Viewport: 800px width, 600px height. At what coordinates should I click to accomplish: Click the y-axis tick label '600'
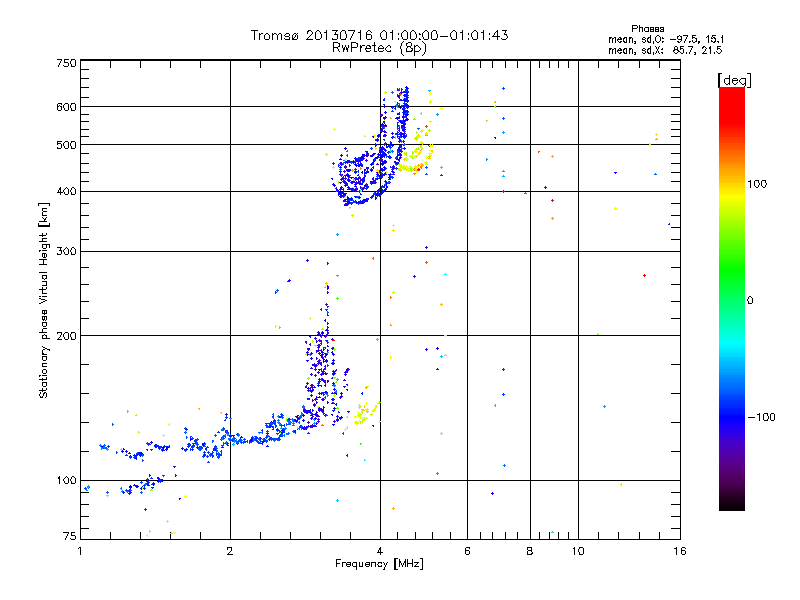pyautogui.click(x=66, y=107)
